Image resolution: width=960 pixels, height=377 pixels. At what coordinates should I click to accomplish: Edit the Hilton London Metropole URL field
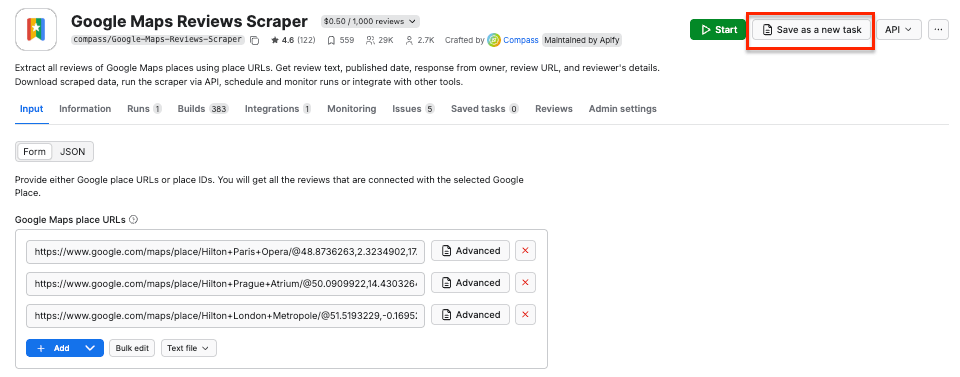pos(225,315)
